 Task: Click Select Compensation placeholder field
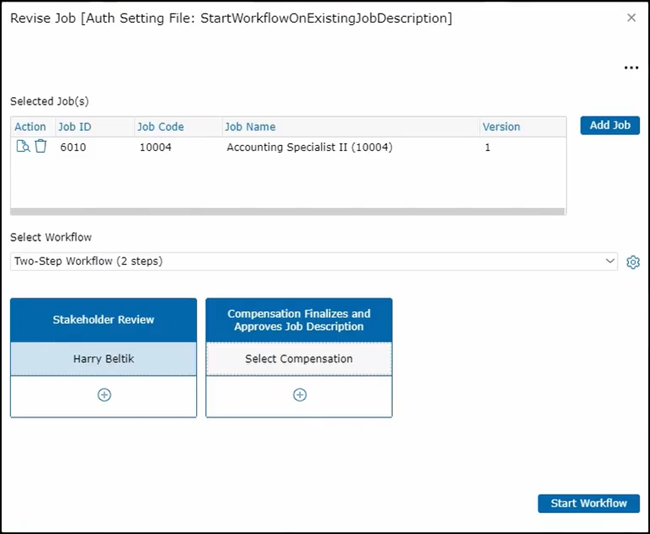pos(299,359)
